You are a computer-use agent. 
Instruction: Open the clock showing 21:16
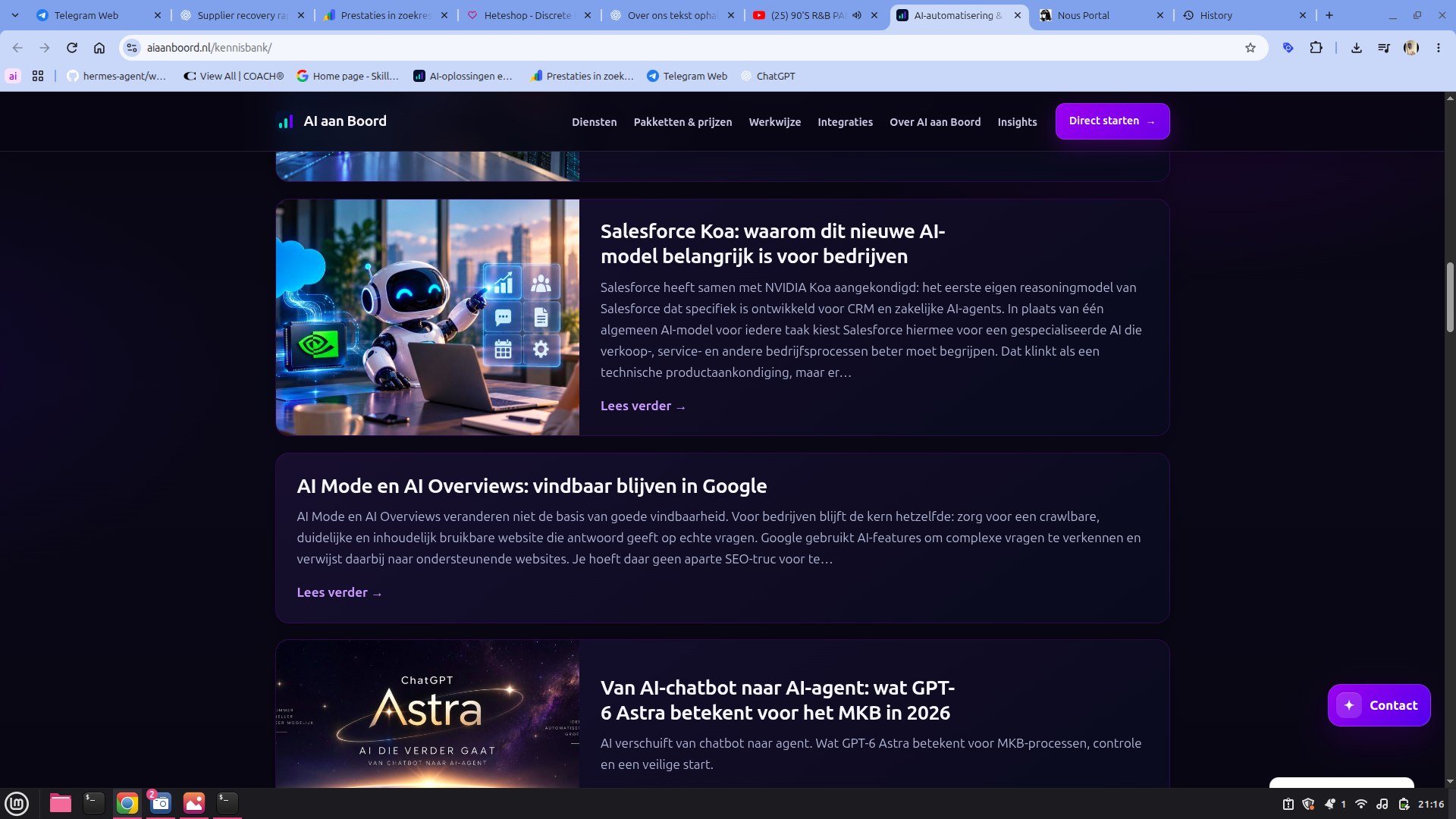click(1431, 804)
